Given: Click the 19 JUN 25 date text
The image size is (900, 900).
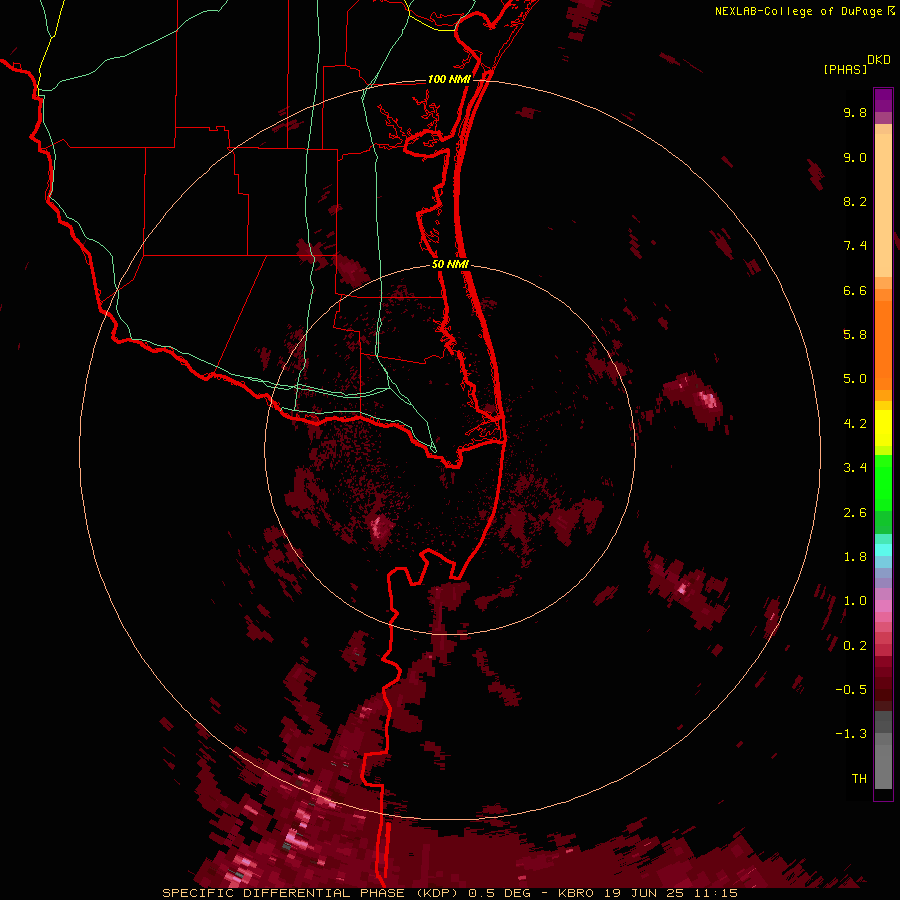Looking at the screenshot, I should pyautogui.click(x=642, y=893).
